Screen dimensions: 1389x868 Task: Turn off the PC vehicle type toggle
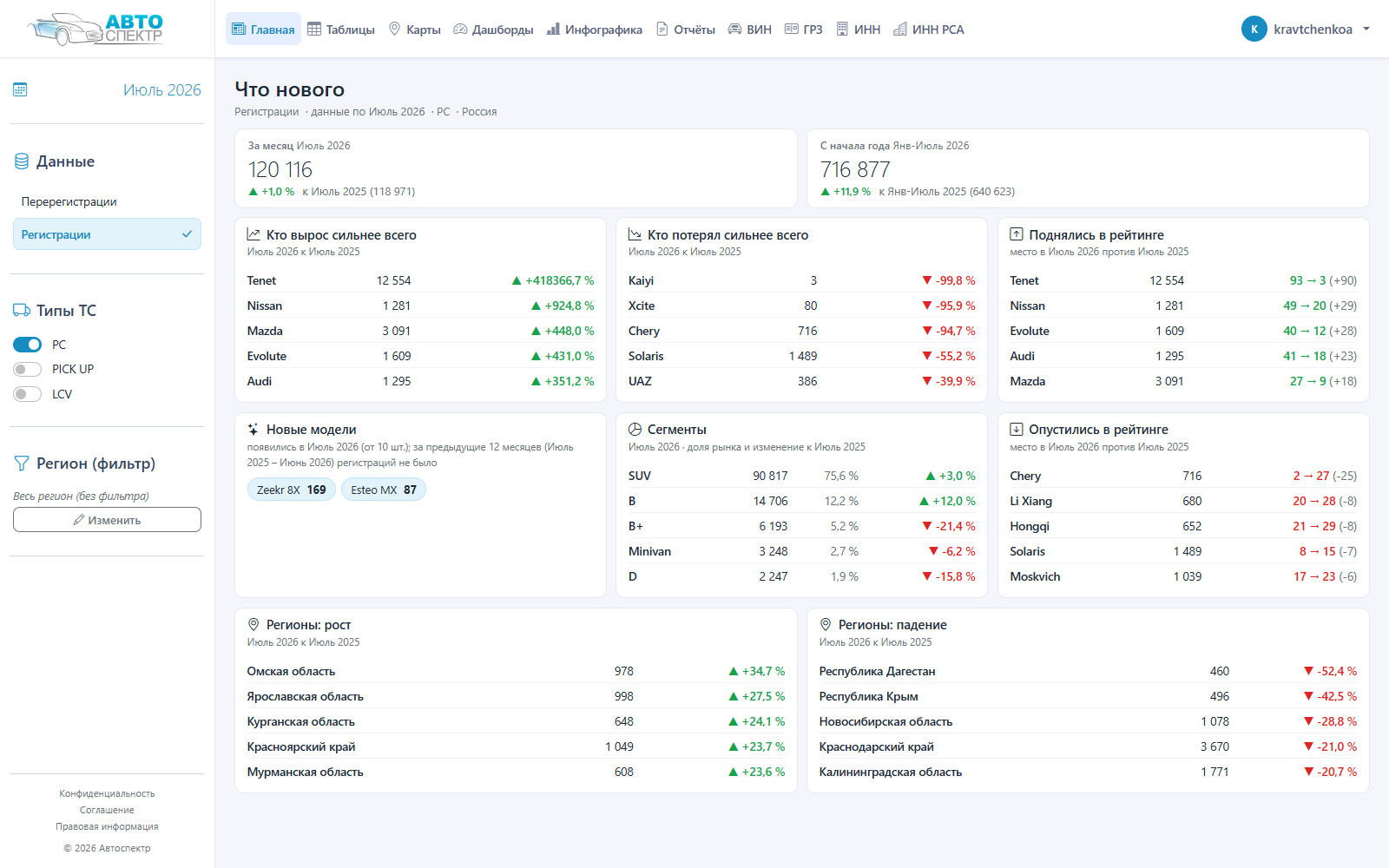point(27,345)
